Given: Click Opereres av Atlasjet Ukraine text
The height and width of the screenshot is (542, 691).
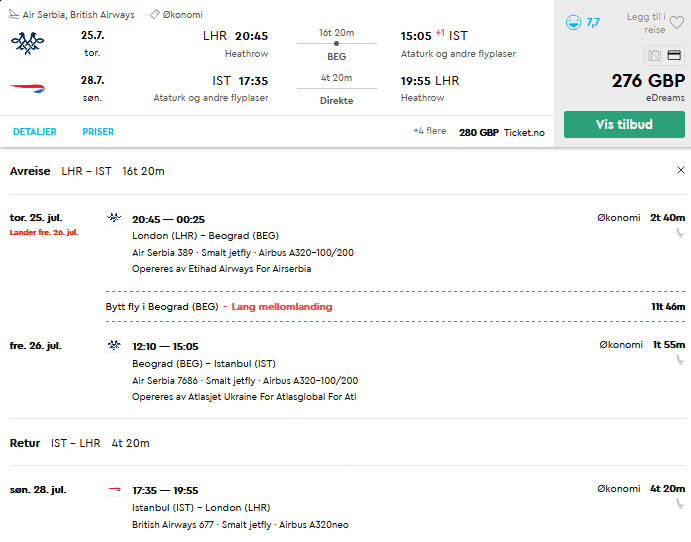Looking at the screenshot, I should click(244, 397).
